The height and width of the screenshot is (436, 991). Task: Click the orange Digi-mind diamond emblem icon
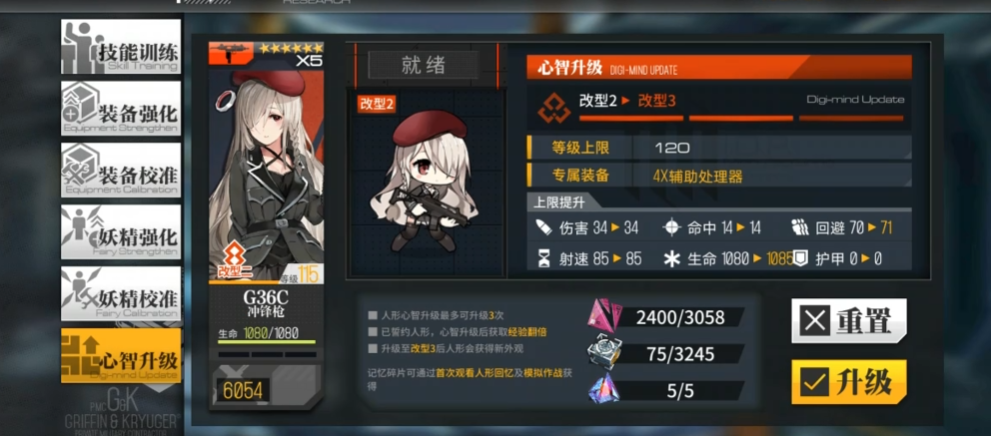[x=554, y=108]
